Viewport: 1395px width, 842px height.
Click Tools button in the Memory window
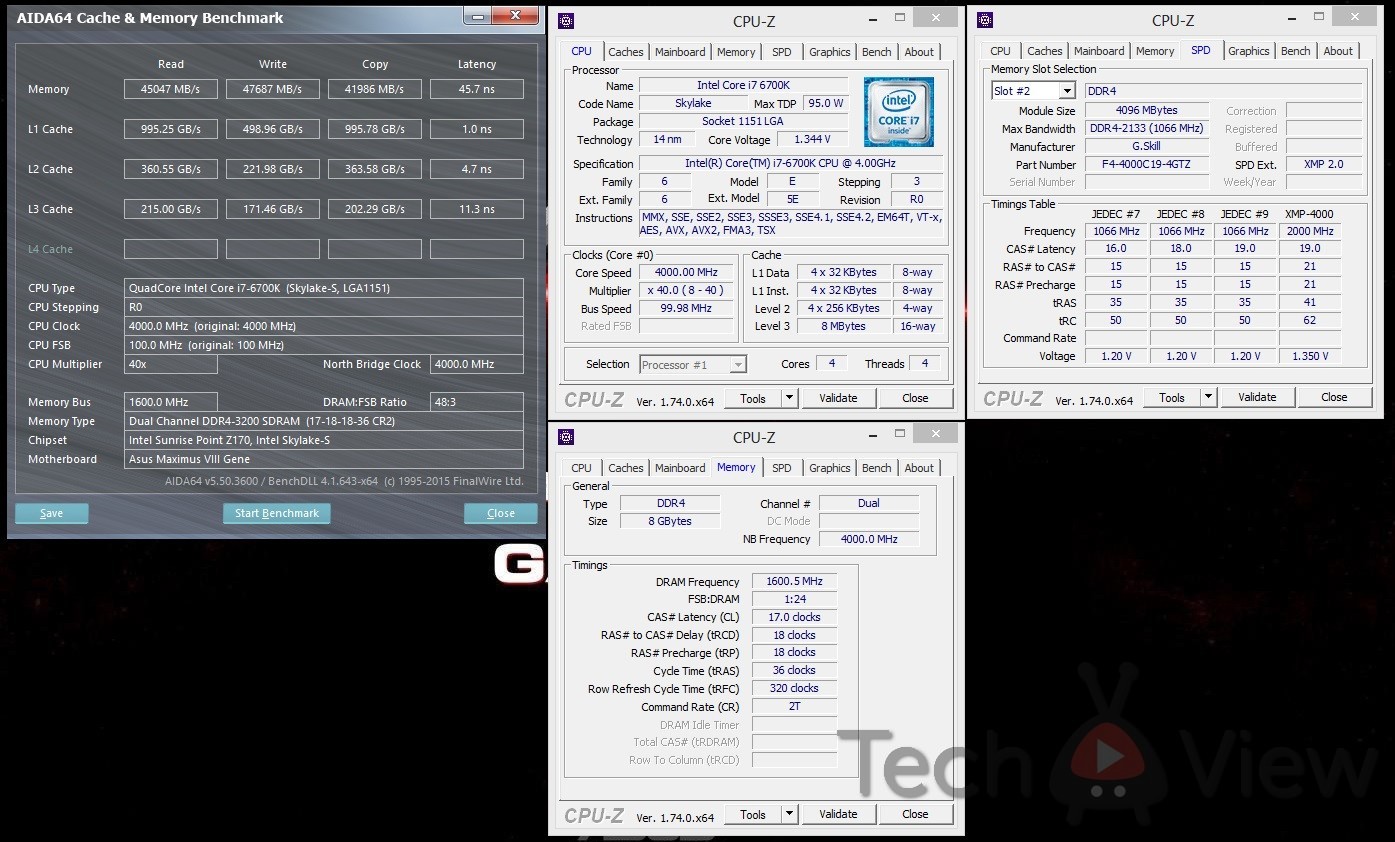(x=753, y=814)
